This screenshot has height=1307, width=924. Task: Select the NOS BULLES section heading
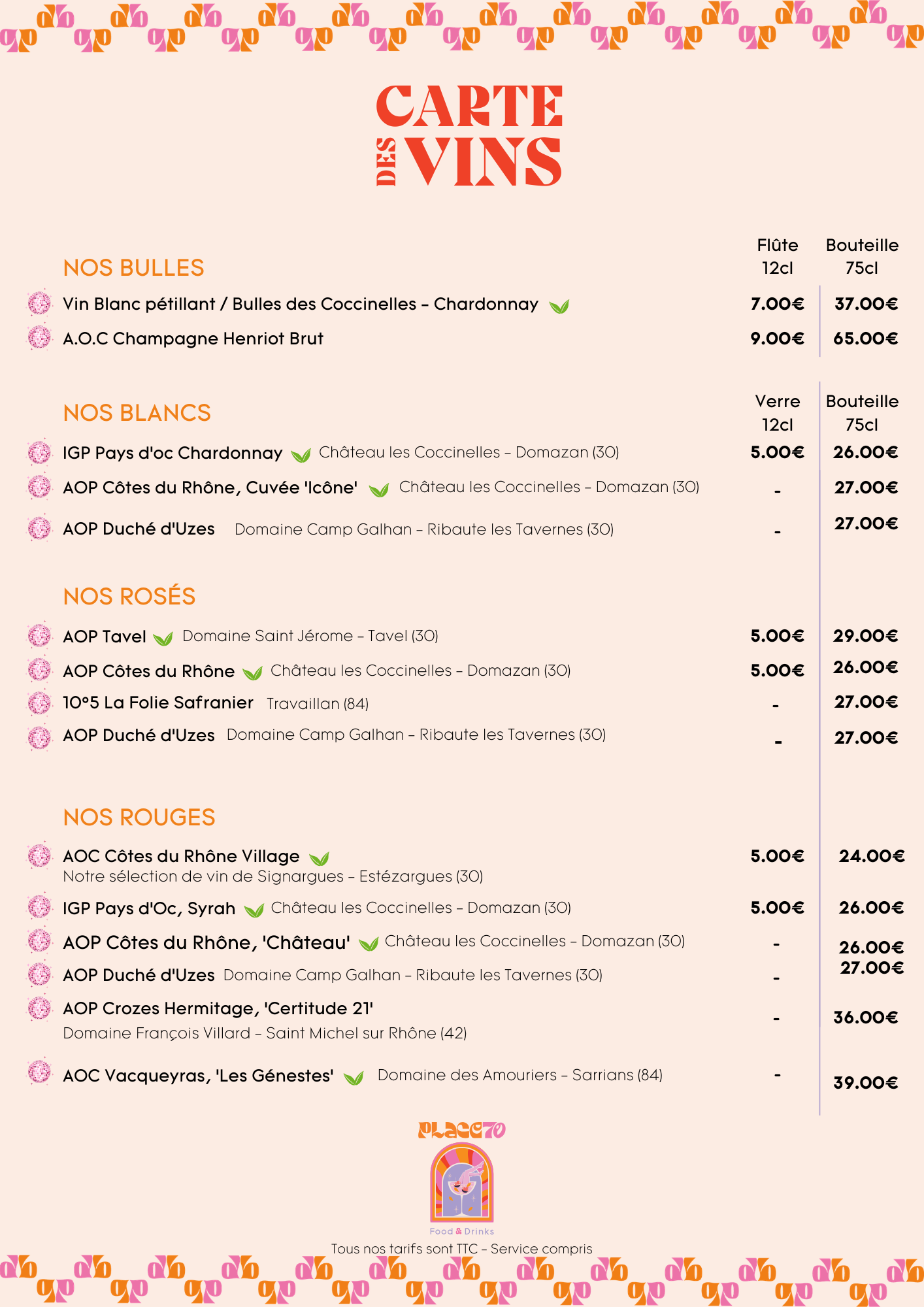pos(134,268)
